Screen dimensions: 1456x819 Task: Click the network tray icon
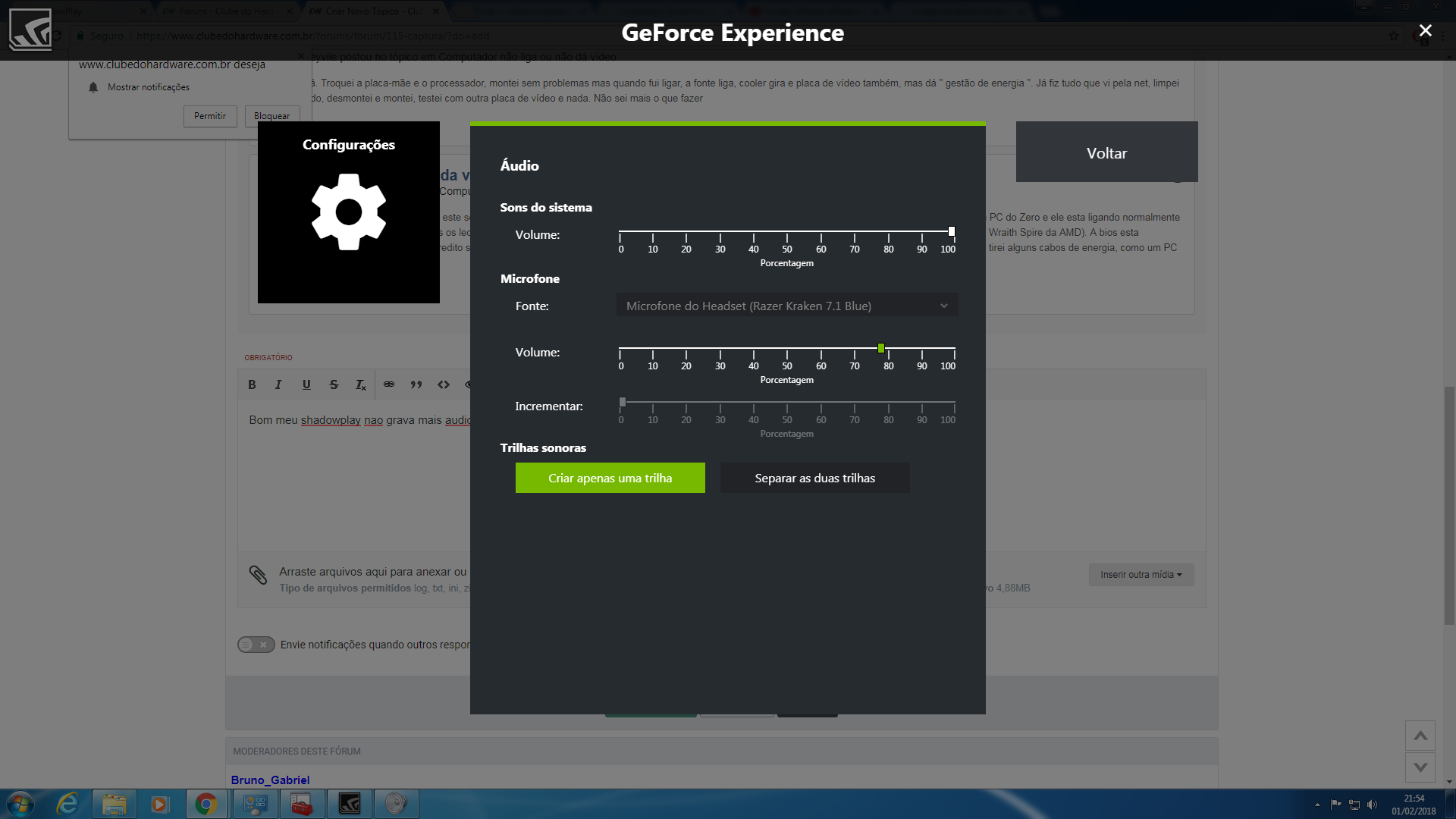[1354, 805]
